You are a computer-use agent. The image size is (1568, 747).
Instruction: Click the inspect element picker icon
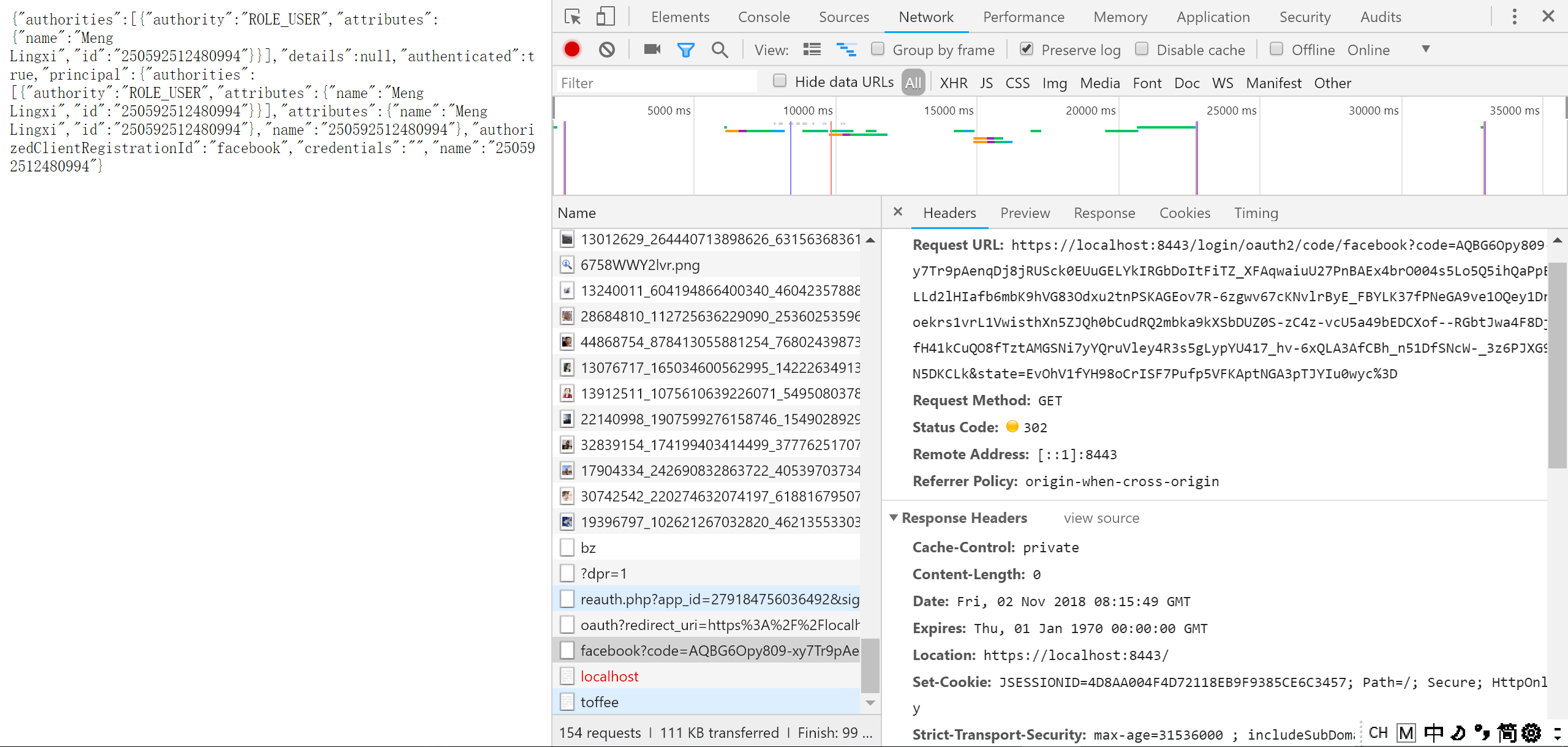573,17
